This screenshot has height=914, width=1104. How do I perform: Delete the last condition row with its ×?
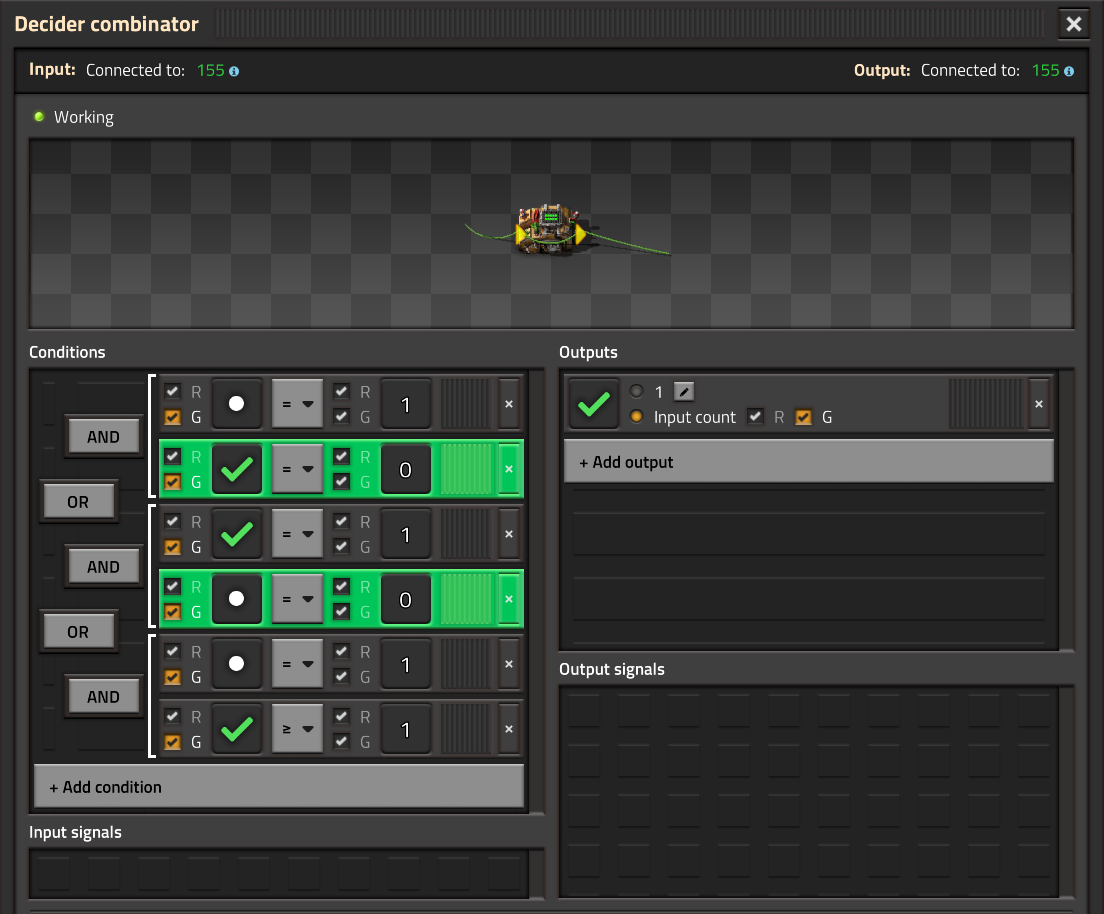[x=509, y=730]
